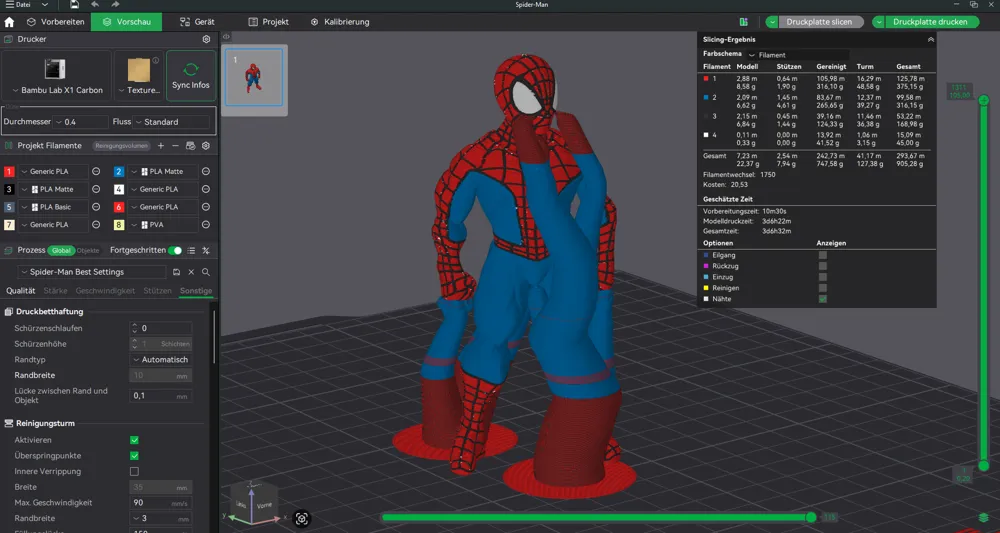
Task: Undo the last action
Action: [95, 4]
